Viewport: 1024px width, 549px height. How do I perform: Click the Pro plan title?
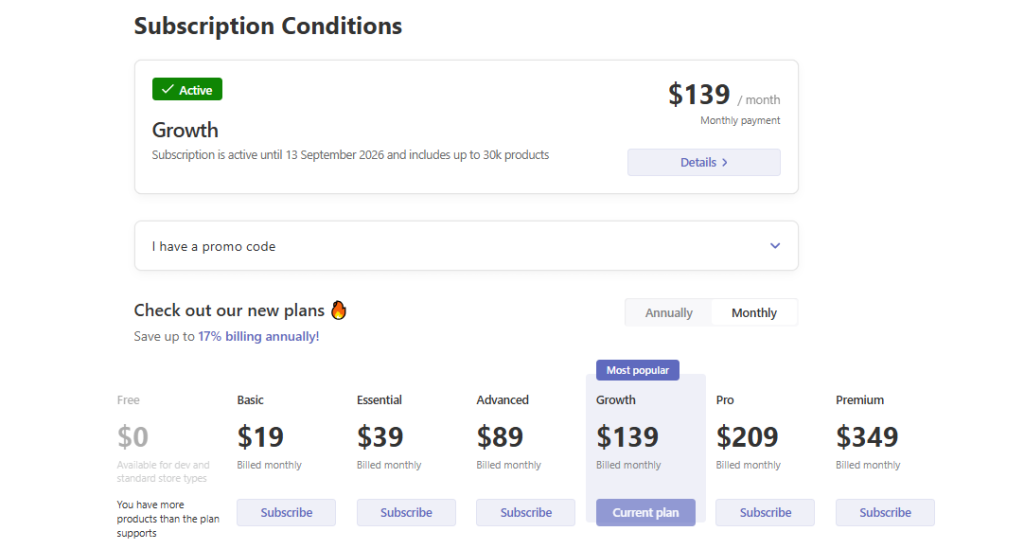pyautogui.click(x=725, y=400)
